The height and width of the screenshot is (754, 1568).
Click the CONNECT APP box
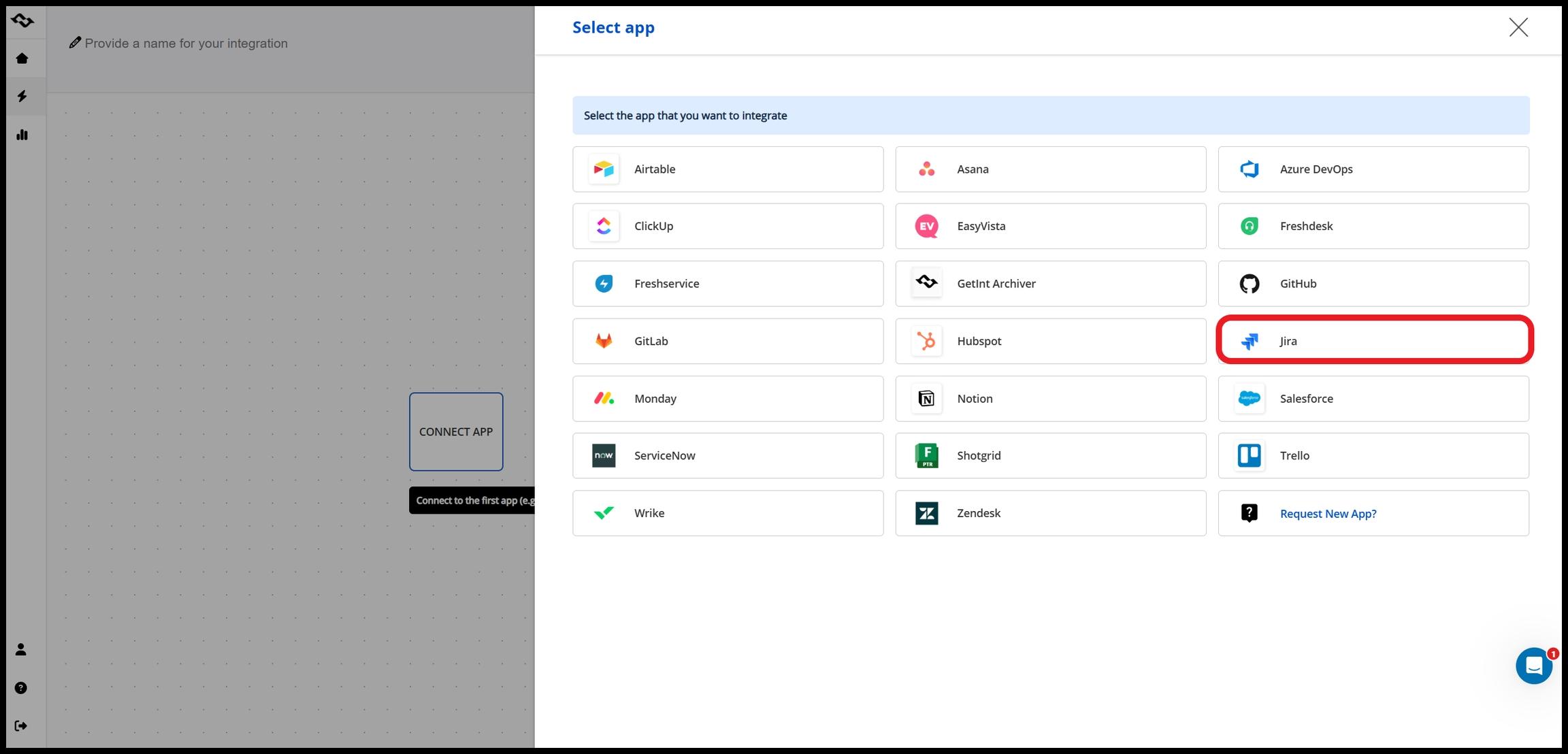pyautogui.click(x=456, y=431)
